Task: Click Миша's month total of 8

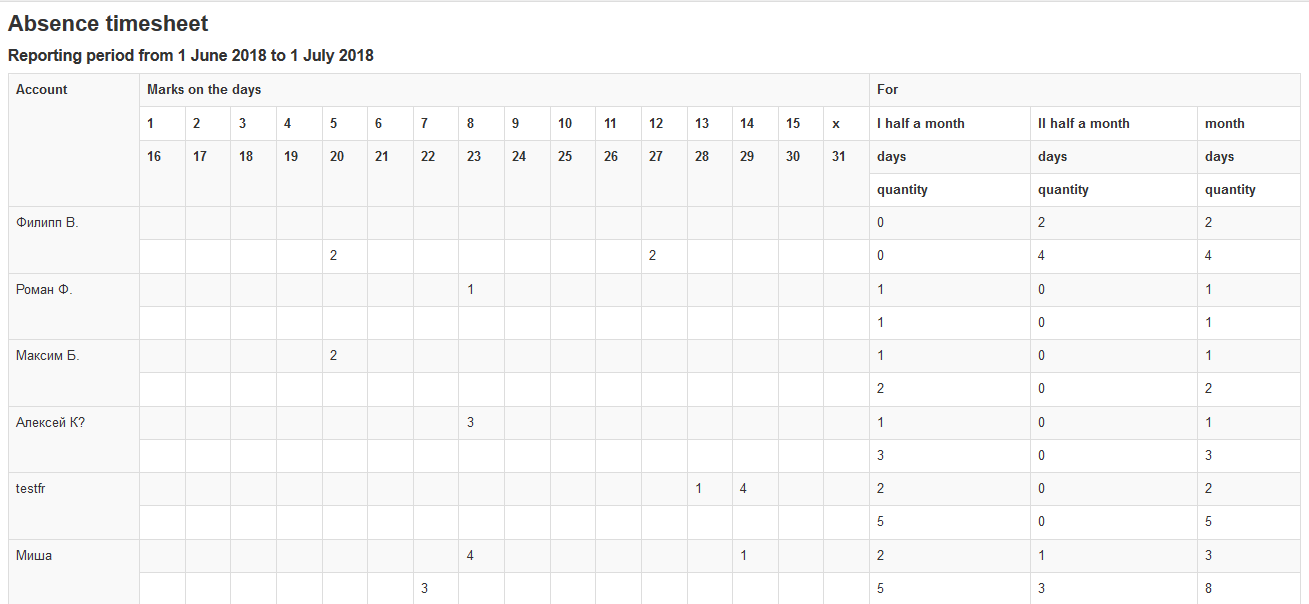Action: point(1249,588)
